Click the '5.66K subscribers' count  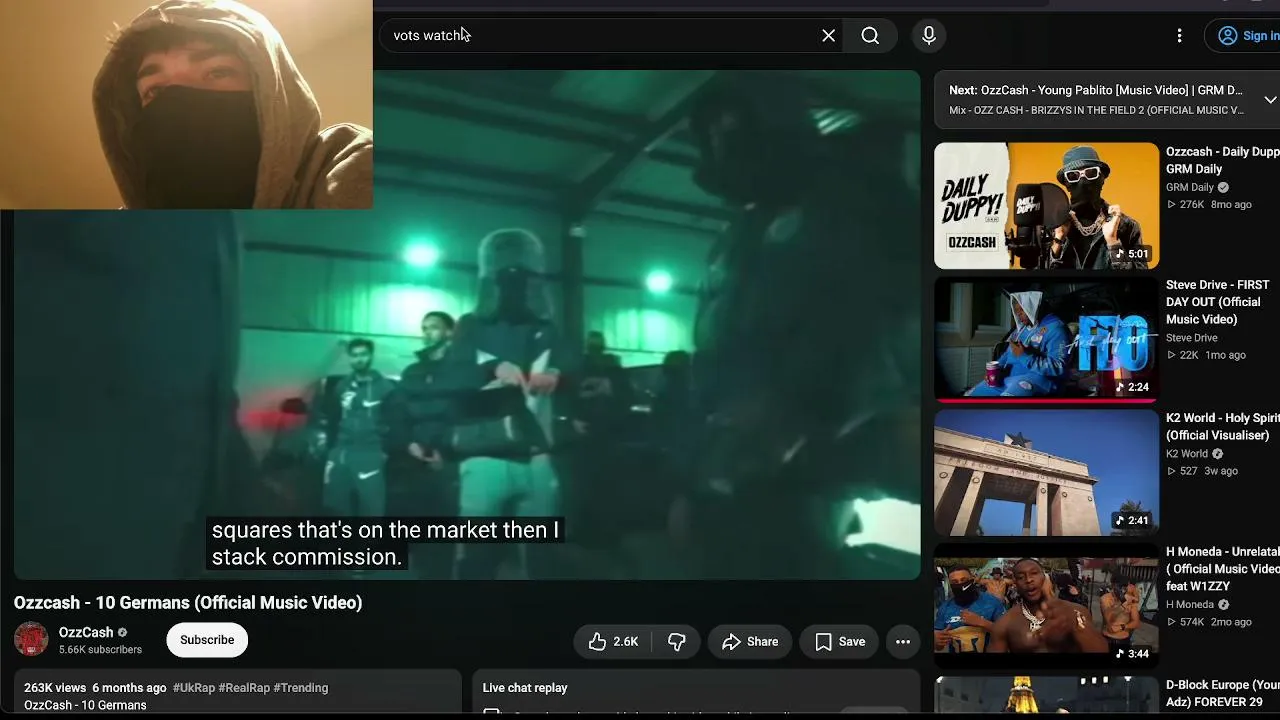pyautogui.click(x=100, y=650)
